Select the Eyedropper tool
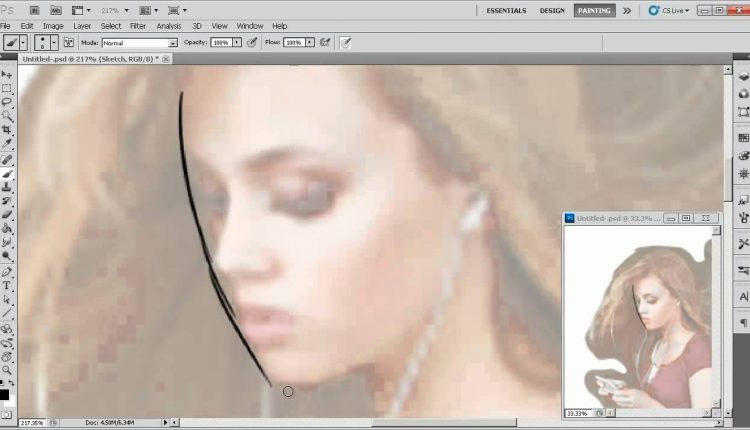 click(7, 143)
